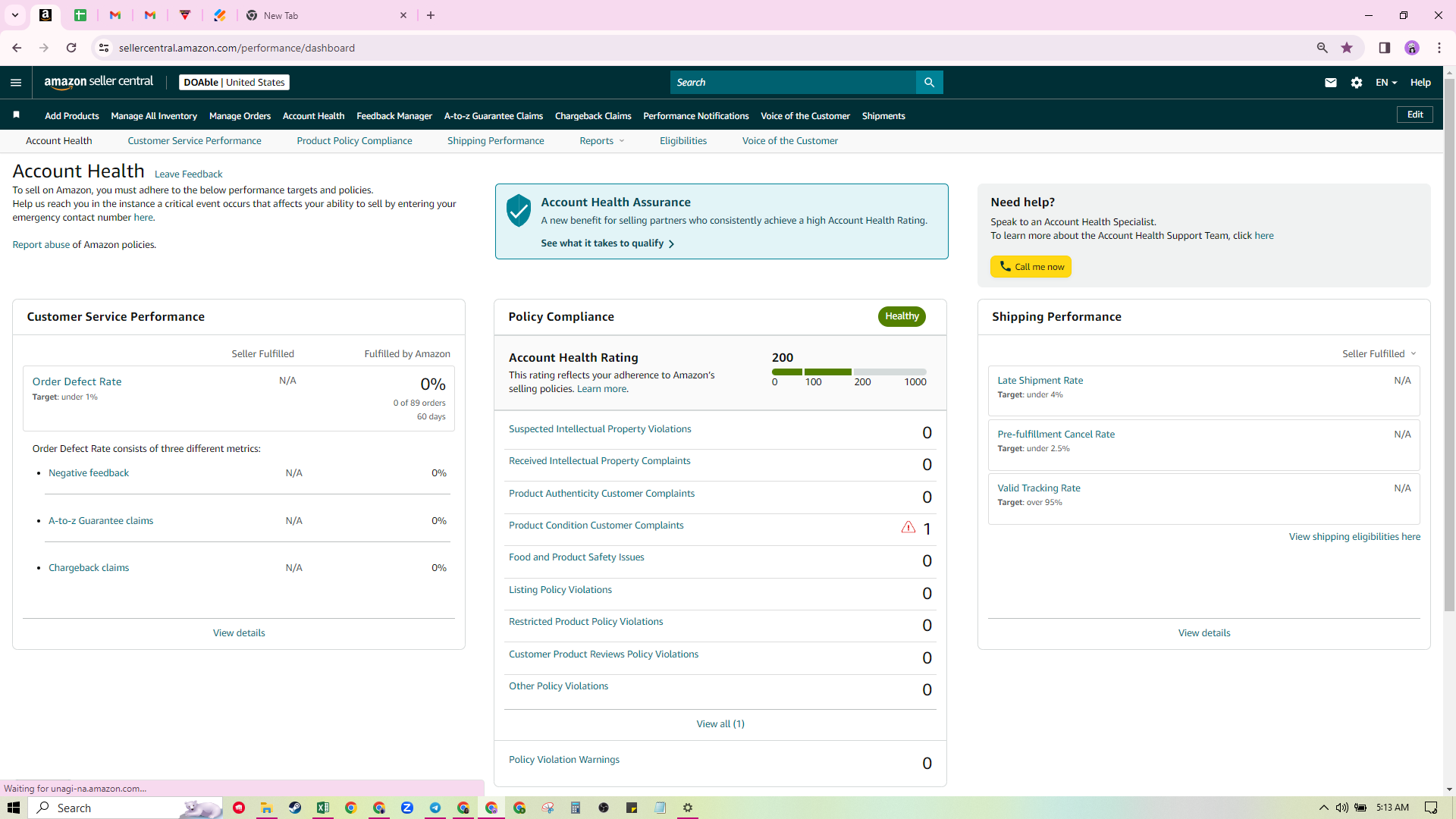
Task: Click the Call me now button
Action: tap(1031, 267)
